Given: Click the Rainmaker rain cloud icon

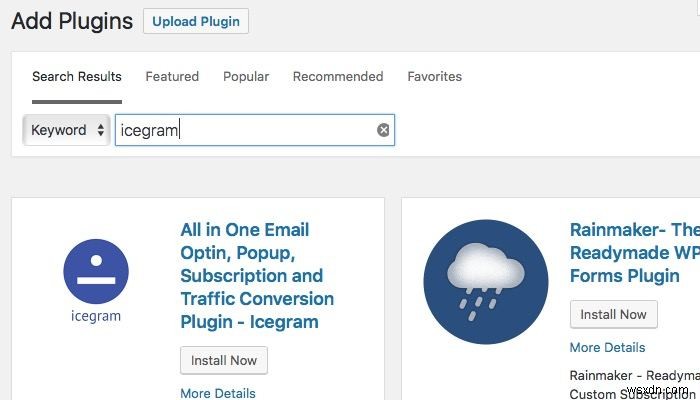Looking at the screenshot, I should 486,282.
